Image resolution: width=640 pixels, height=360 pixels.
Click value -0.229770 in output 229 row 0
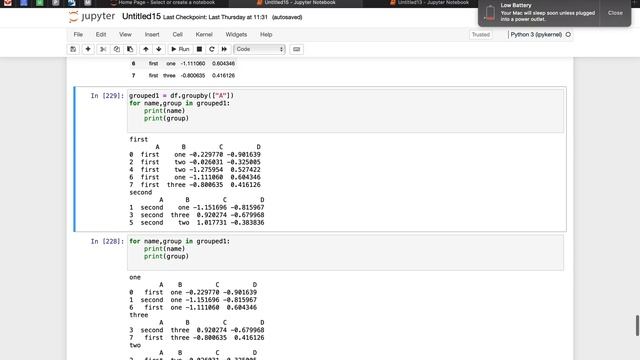coord(206,155)
